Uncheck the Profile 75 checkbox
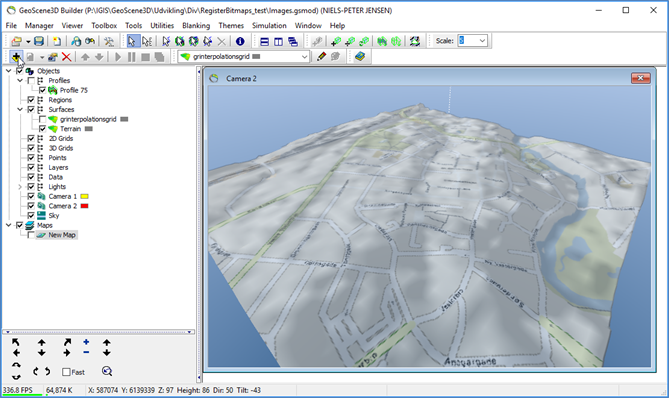 coord(42,90)
